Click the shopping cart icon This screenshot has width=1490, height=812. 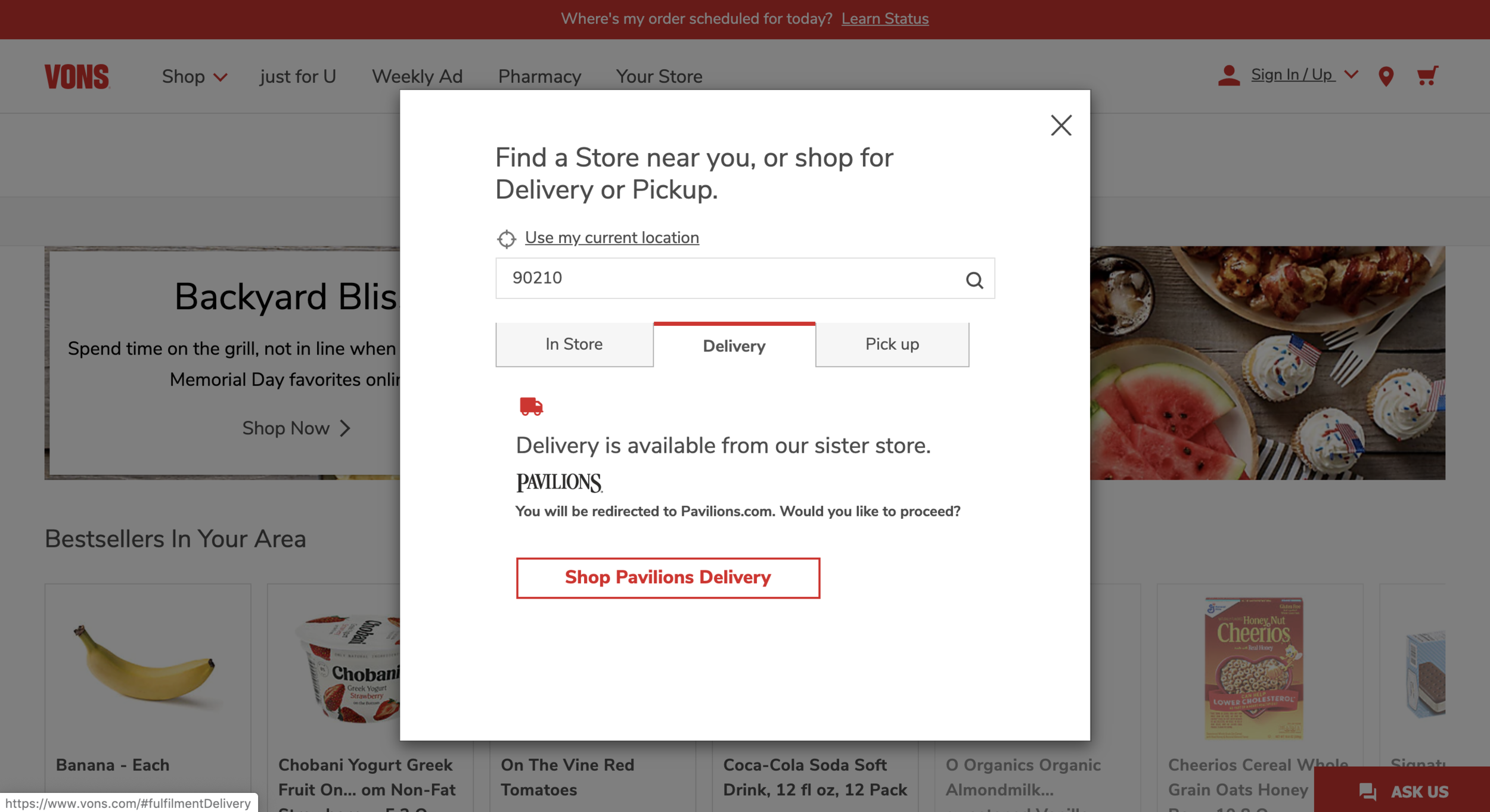(x=1427, y=76)
